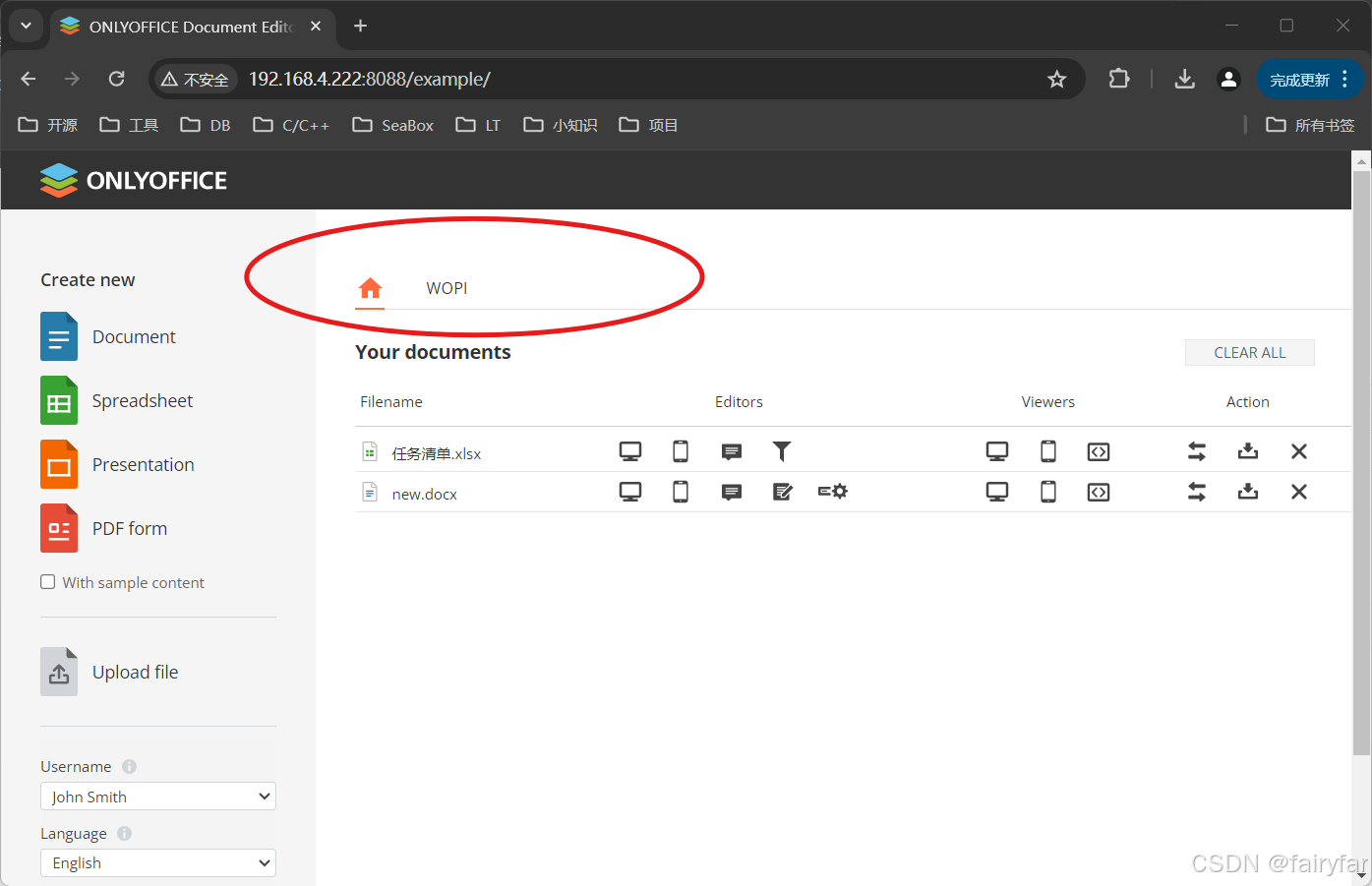Open new.docx in comment-only mode

[732, 492]
